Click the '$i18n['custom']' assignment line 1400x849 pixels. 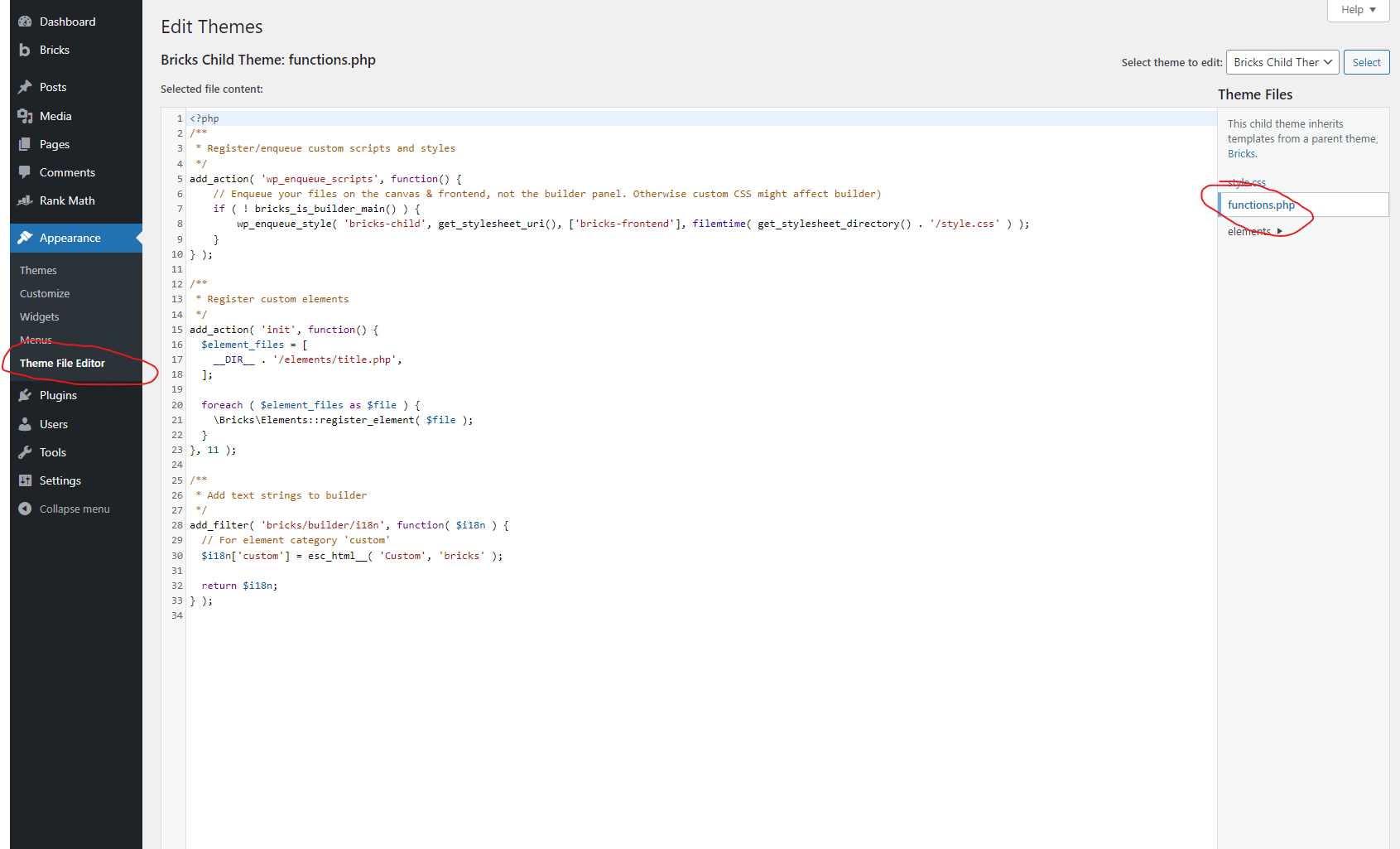click(352, 556)
